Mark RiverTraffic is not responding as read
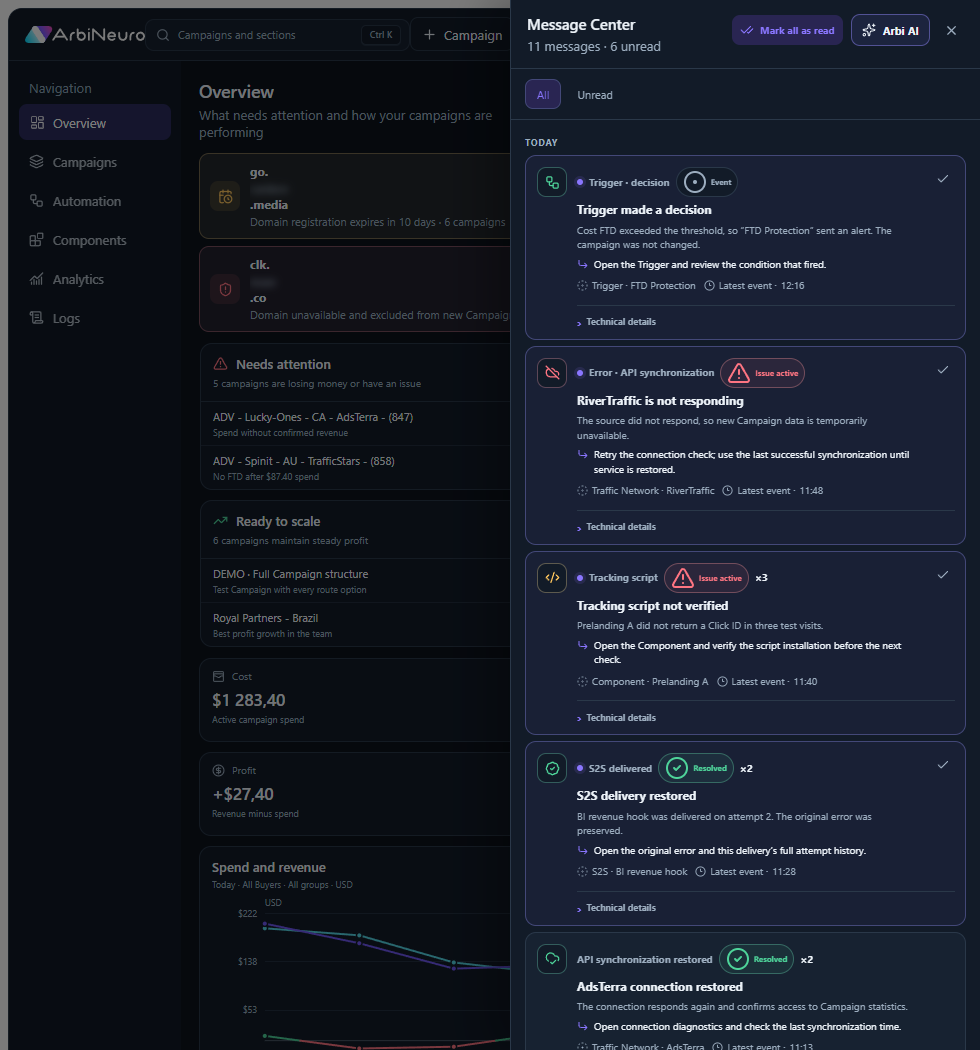Screen dimensions: 980x1050 point(942,370)
